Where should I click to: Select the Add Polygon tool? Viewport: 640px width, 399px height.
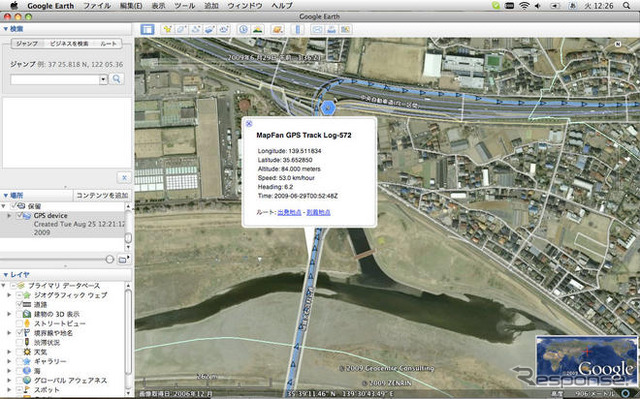click(181, 29)
